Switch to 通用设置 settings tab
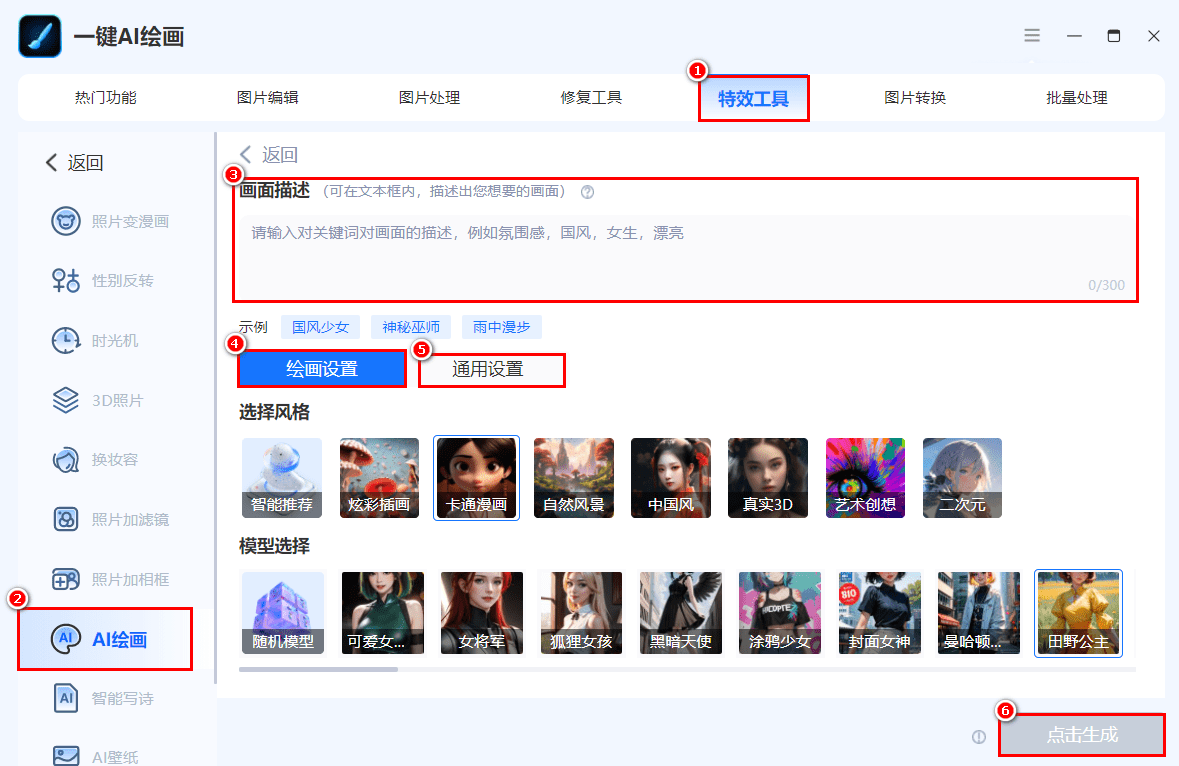1179x766 pixels. 491,370
